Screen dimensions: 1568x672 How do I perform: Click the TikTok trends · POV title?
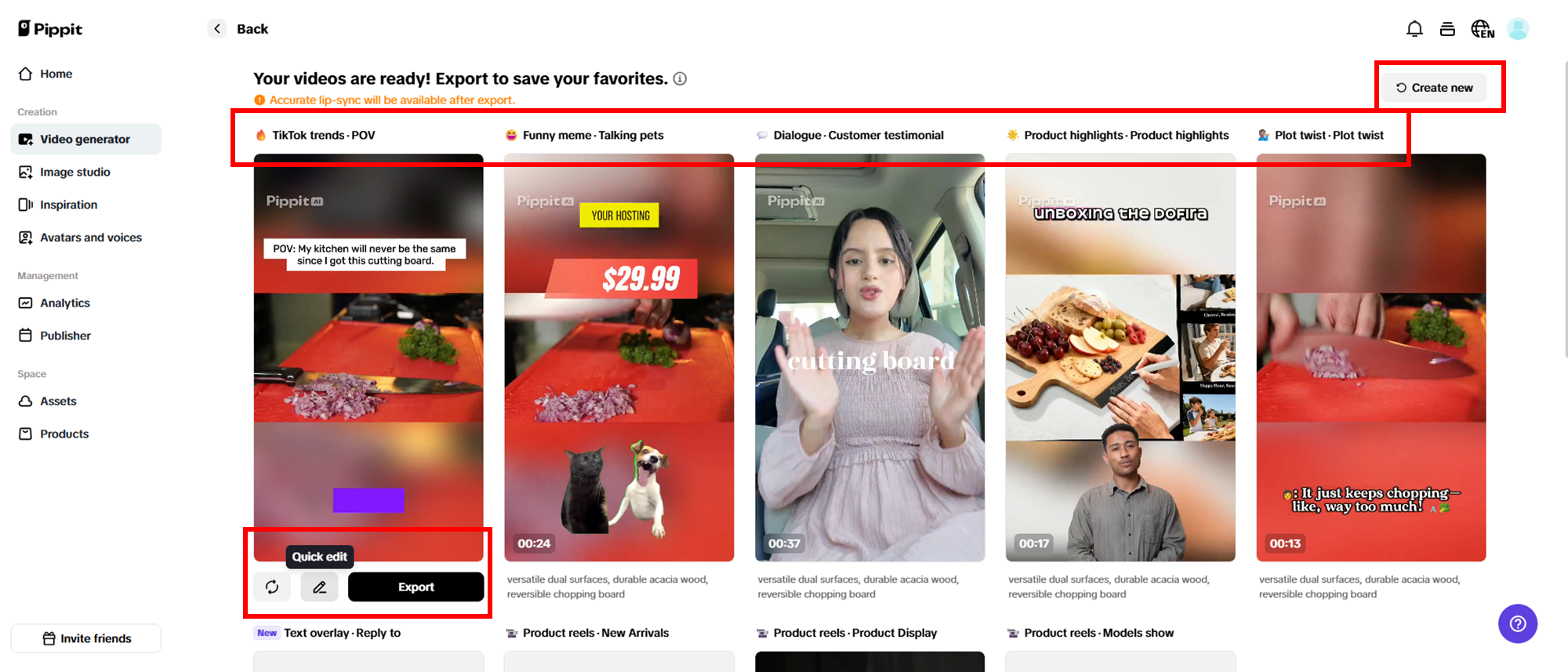point(324,135)
